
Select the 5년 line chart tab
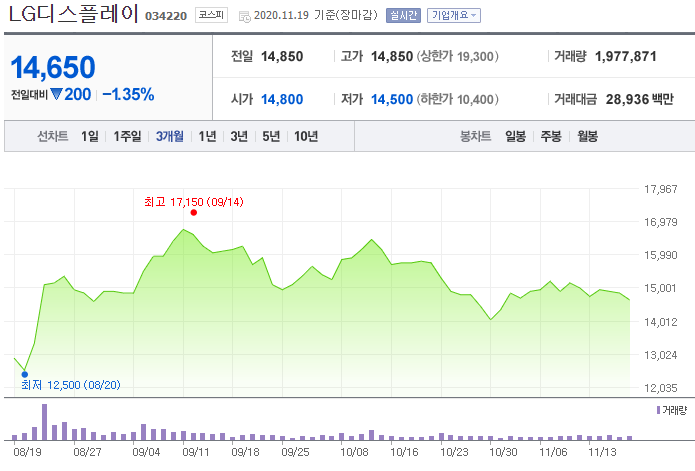(271, 136)
